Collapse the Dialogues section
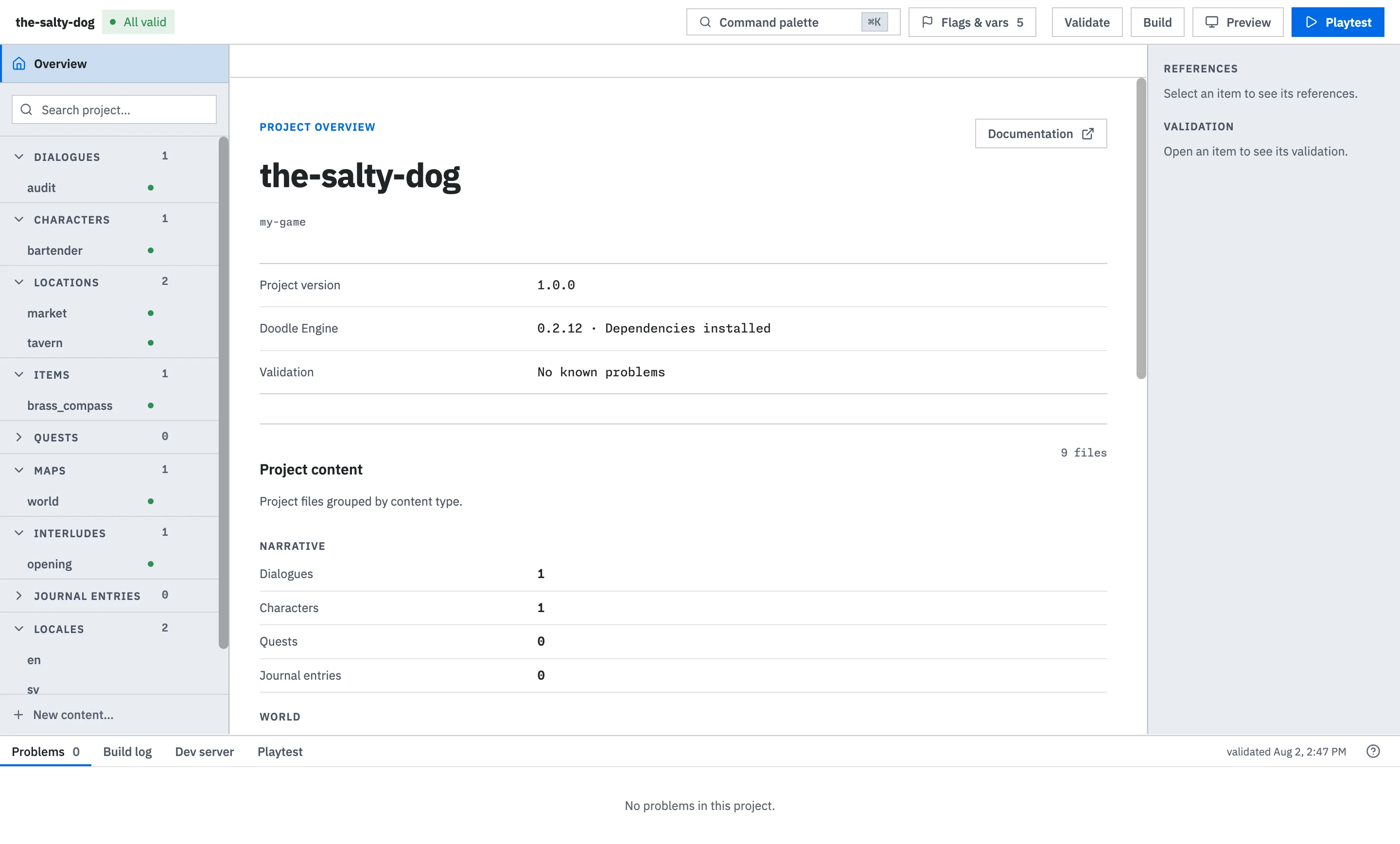 click(x=19, y=157)
